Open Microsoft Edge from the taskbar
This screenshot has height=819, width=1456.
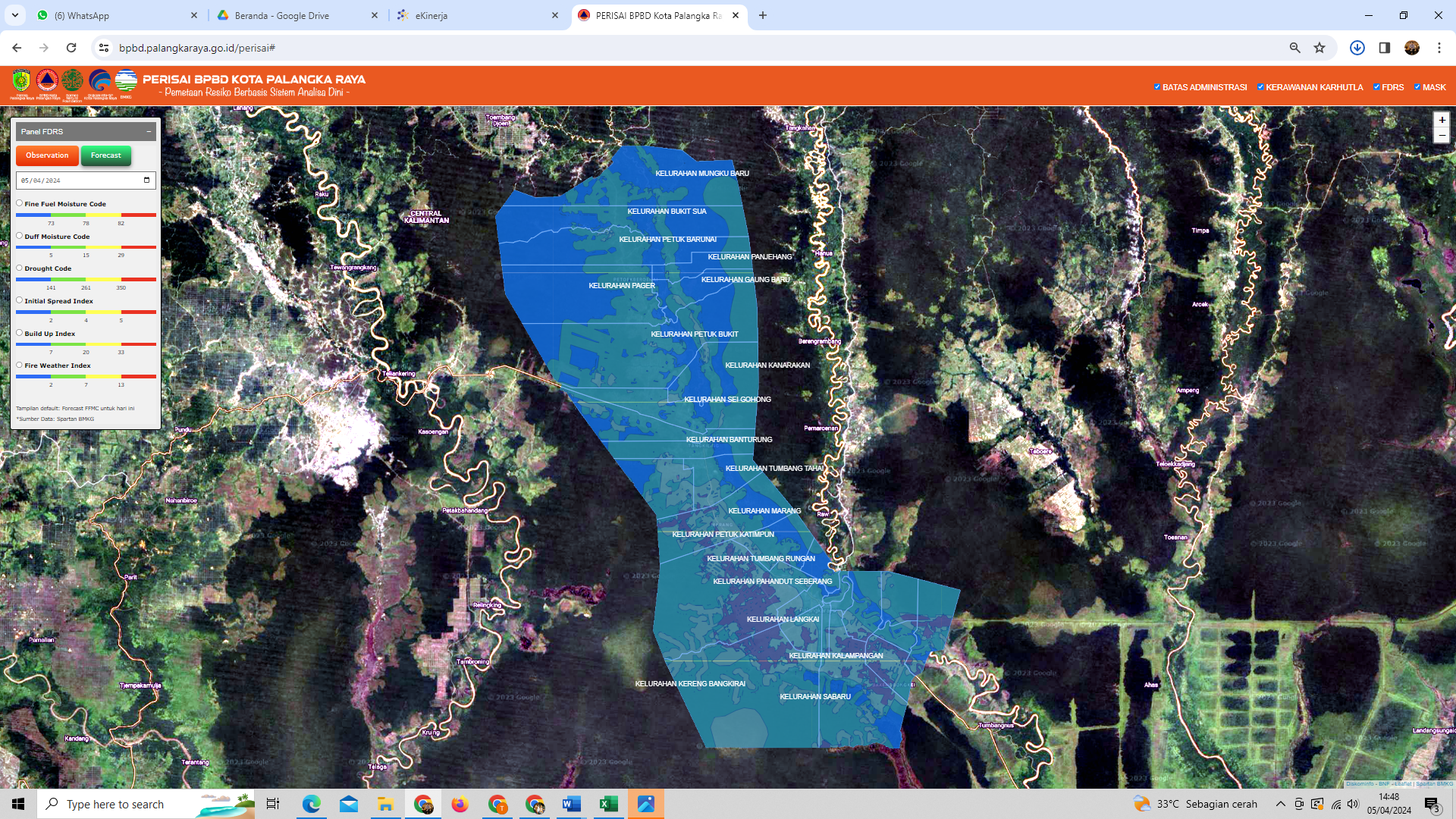tap(312, 804)
